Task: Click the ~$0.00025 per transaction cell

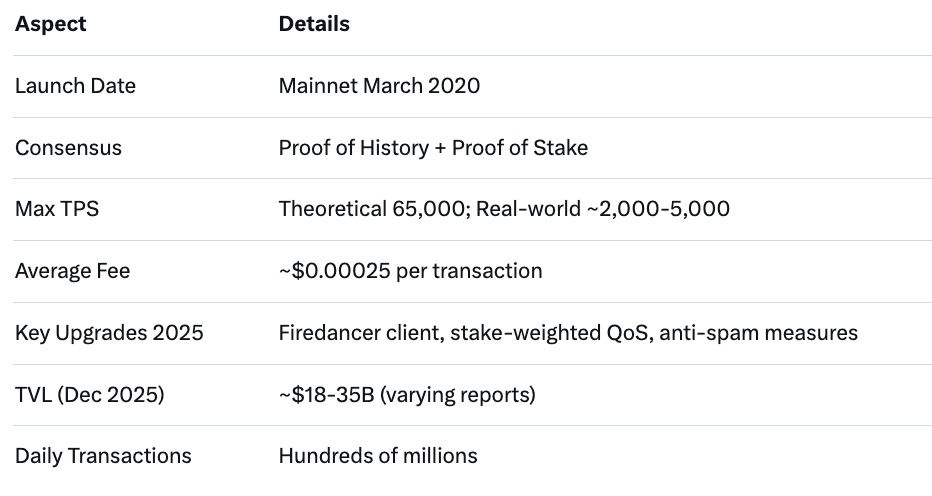Action: tap(410, 271)
